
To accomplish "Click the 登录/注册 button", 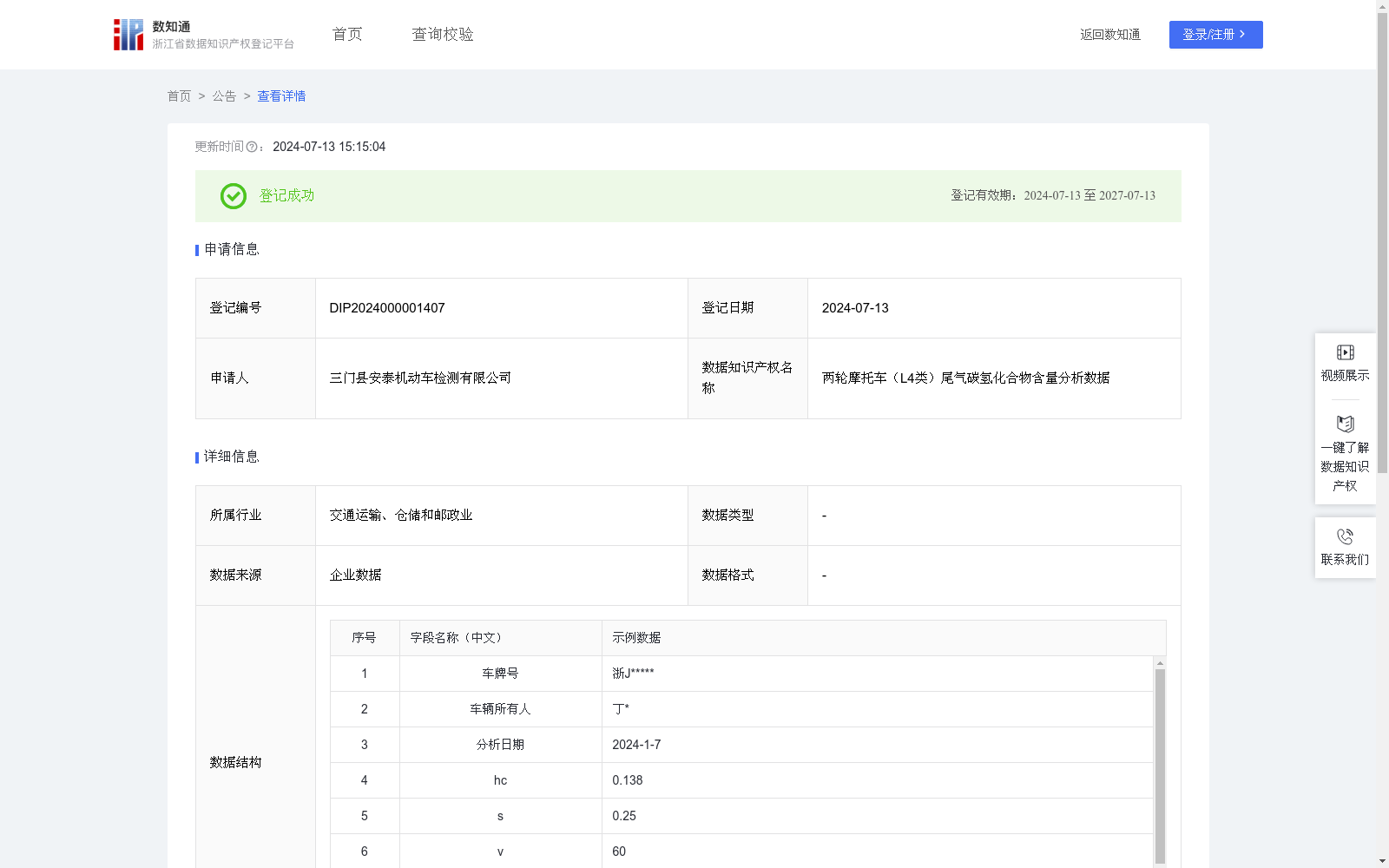I will pos(1215,35).
